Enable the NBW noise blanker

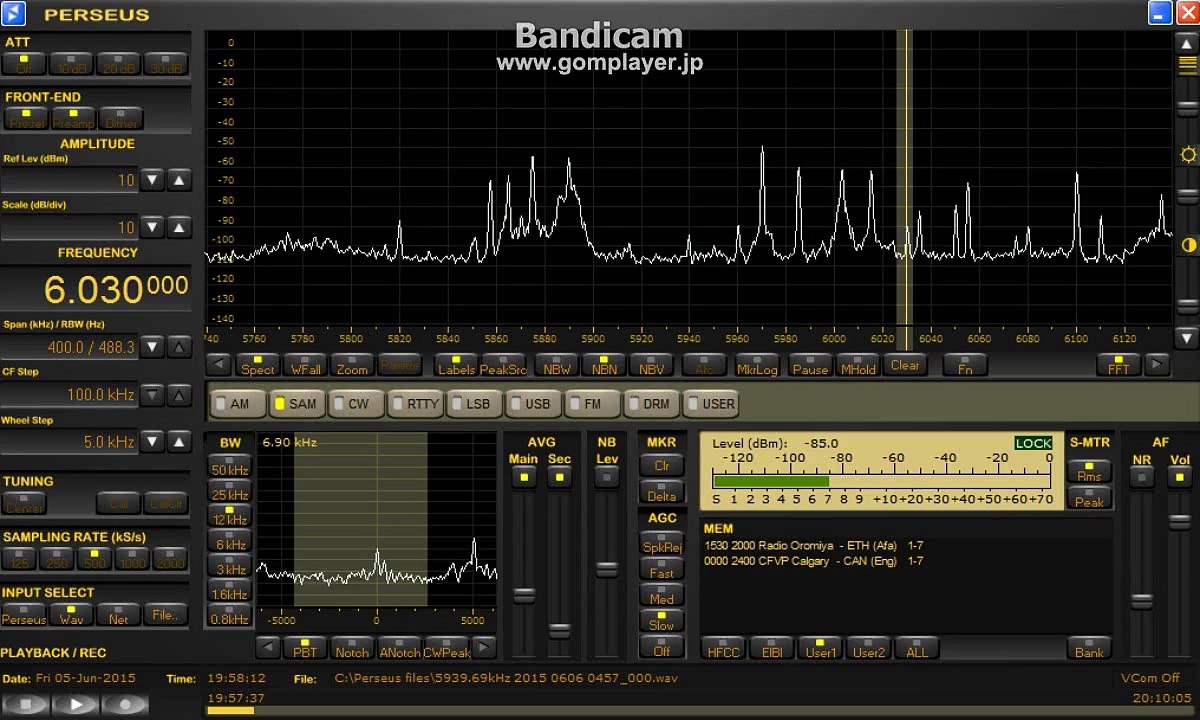[x=556, y=365]
